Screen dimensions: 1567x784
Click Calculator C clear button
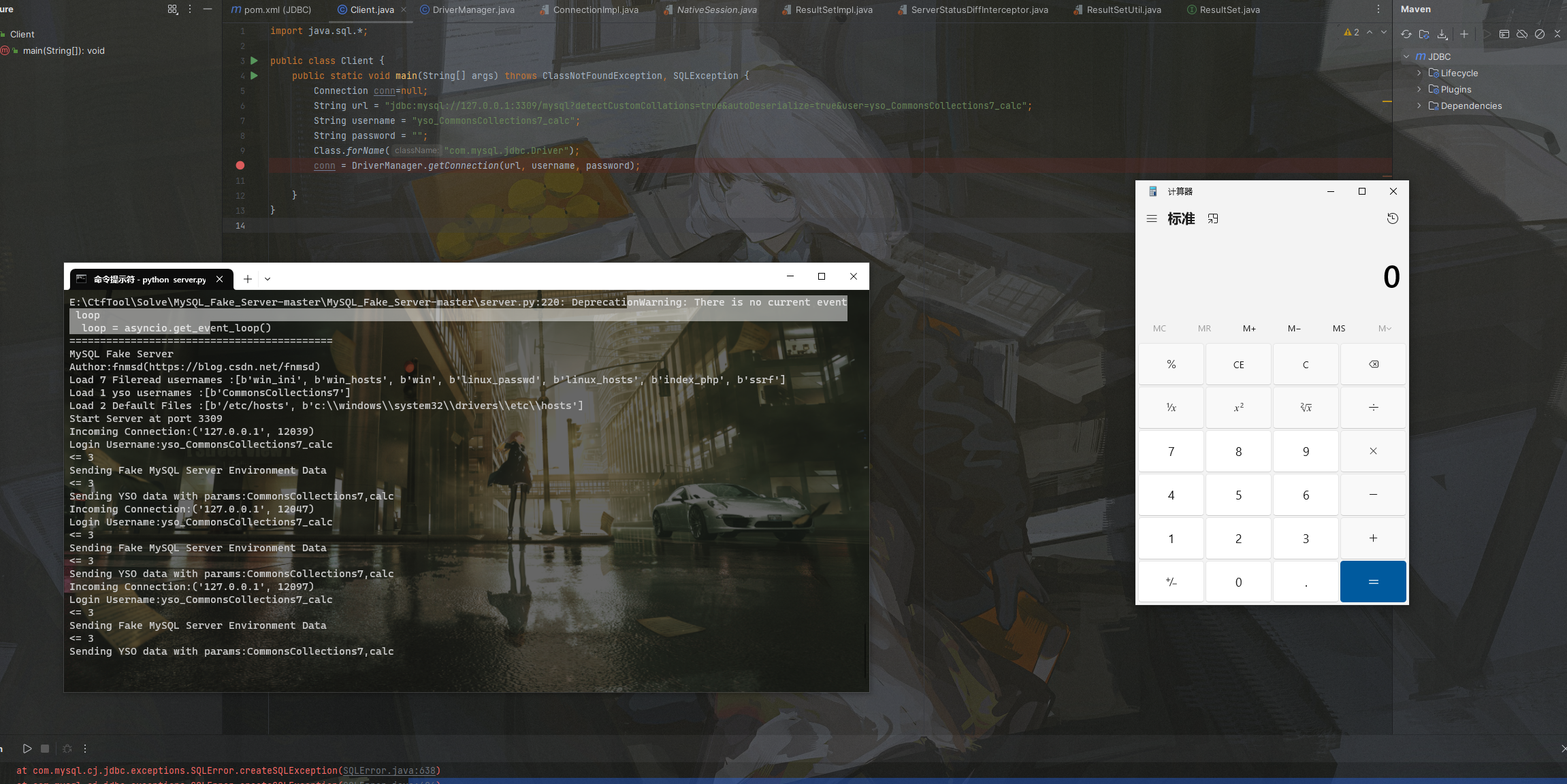click(x=1306, y=365)
